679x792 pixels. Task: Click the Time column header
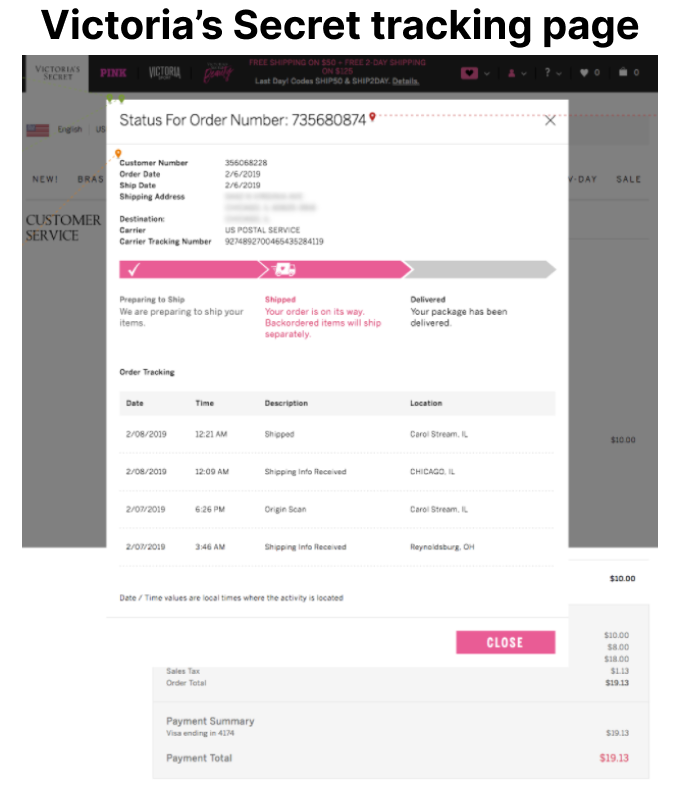pyautogui.click(x=205, y=403)
